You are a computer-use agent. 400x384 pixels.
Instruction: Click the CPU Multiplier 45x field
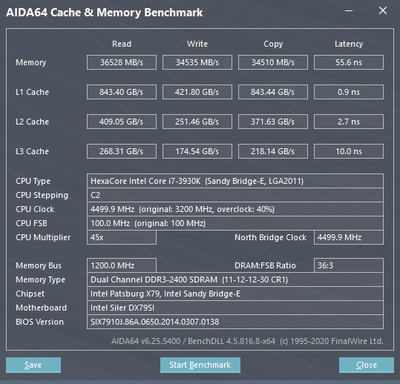coord(122,237)
